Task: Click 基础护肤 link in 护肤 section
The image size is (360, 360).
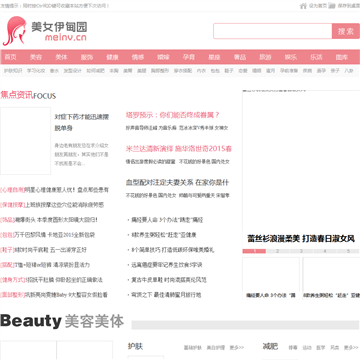Action: point(193,348)
